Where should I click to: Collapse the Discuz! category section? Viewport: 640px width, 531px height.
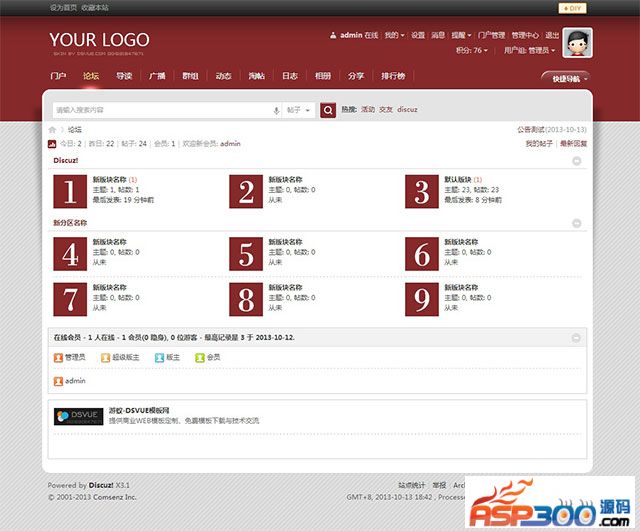577,161
